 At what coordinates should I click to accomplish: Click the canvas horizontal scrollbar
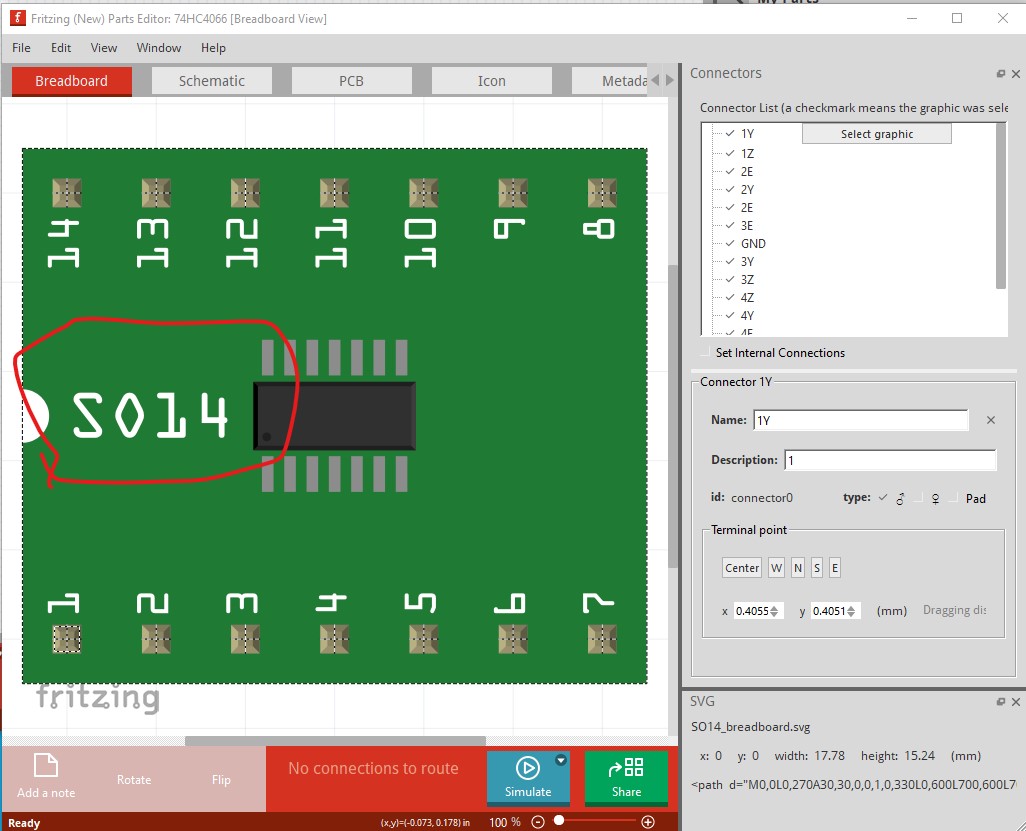point(335,741)
